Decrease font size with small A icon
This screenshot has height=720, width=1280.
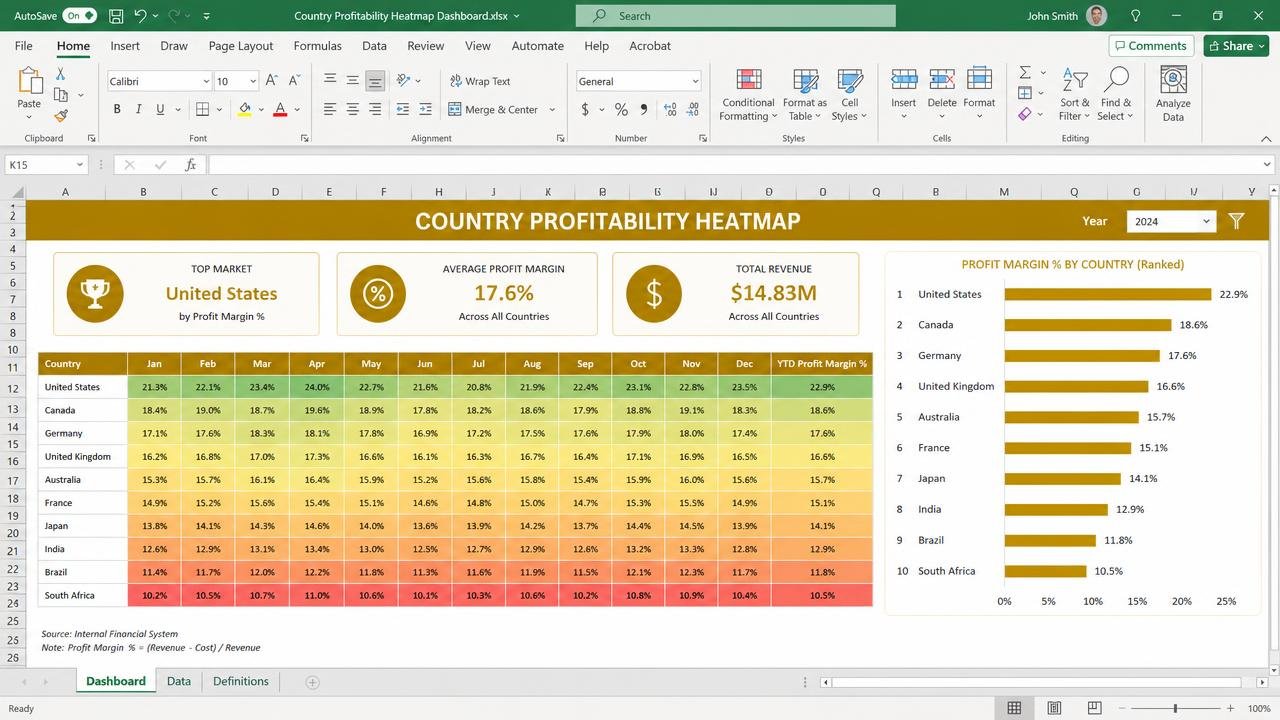[295, 81]
